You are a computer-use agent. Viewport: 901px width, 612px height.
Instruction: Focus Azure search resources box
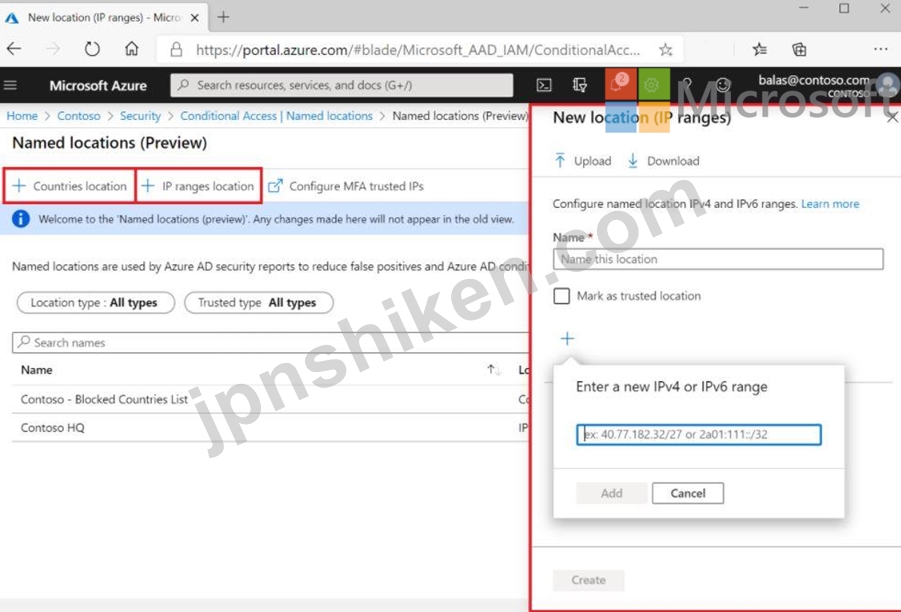342,85
